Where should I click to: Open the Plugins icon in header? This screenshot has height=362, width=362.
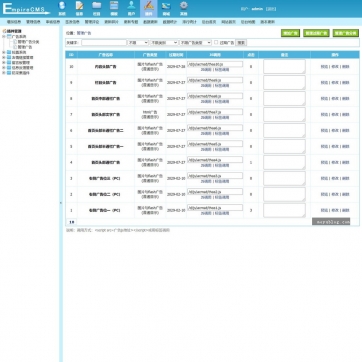(x=149, y=8)
